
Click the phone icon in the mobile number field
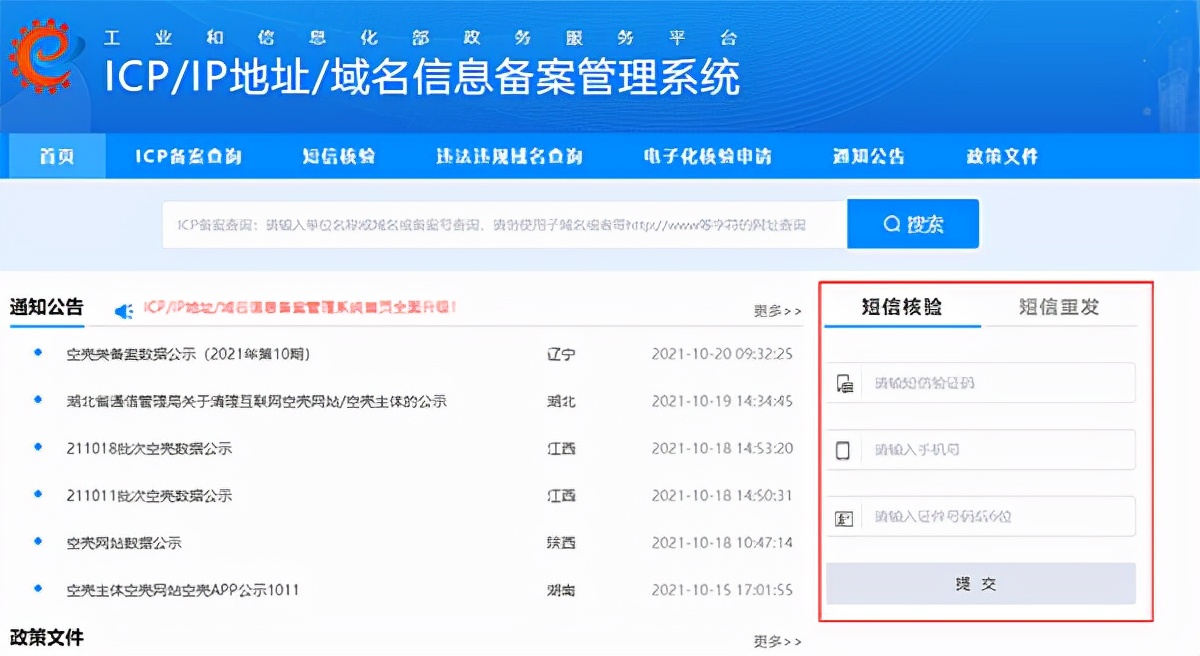[x=845, y=449]
